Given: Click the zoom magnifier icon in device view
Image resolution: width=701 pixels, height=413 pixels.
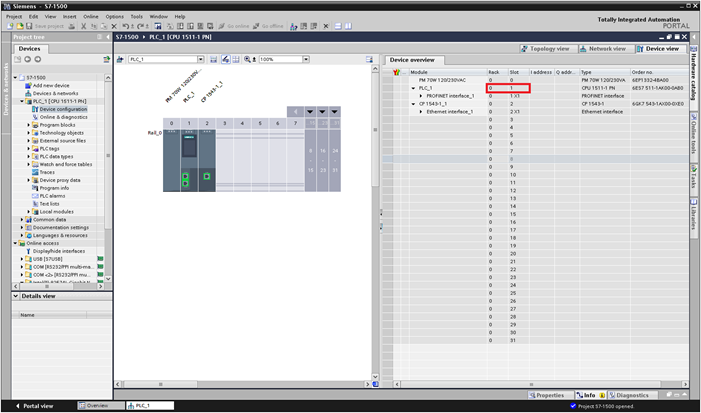Looking at the screenshot, I should point(248,59).
